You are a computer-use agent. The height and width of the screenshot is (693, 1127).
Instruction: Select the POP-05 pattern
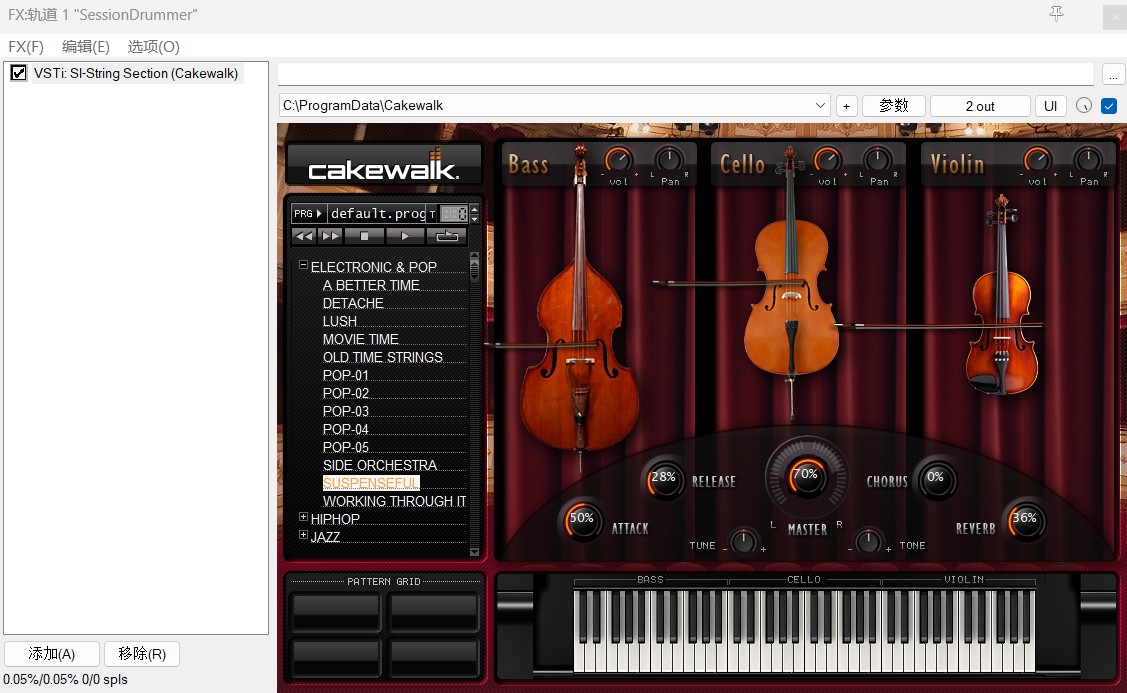click(346, 447)
